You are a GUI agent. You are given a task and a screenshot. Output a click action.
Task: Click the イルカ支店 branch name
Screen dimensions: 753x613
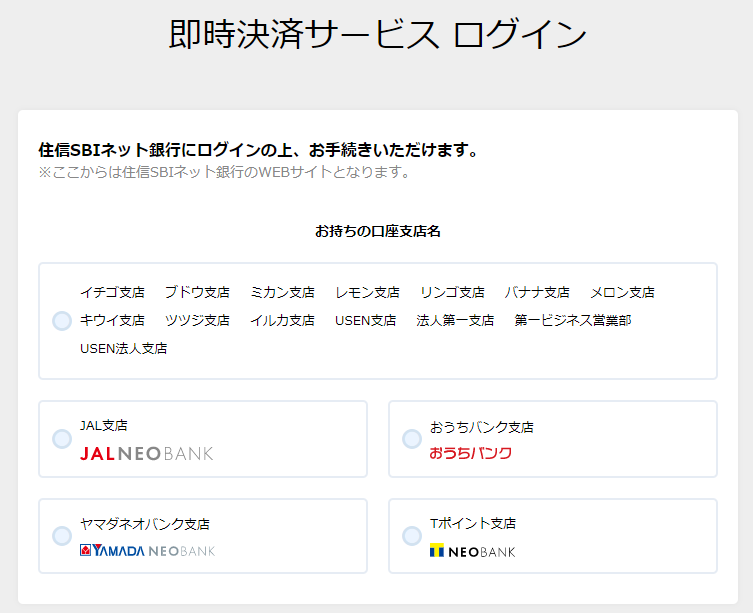coord(282,320)
